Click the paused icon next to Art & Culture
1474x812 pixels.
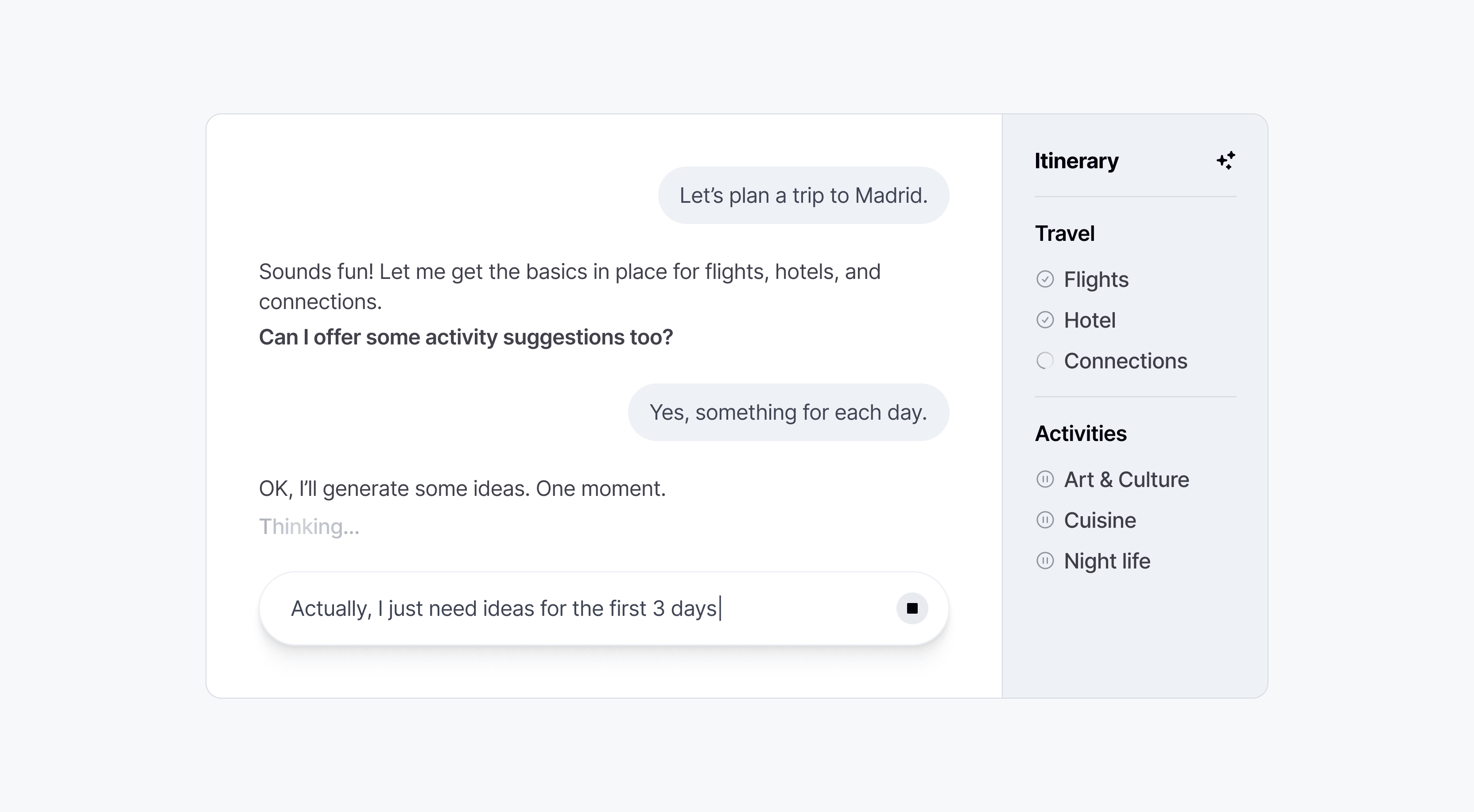1046,479
